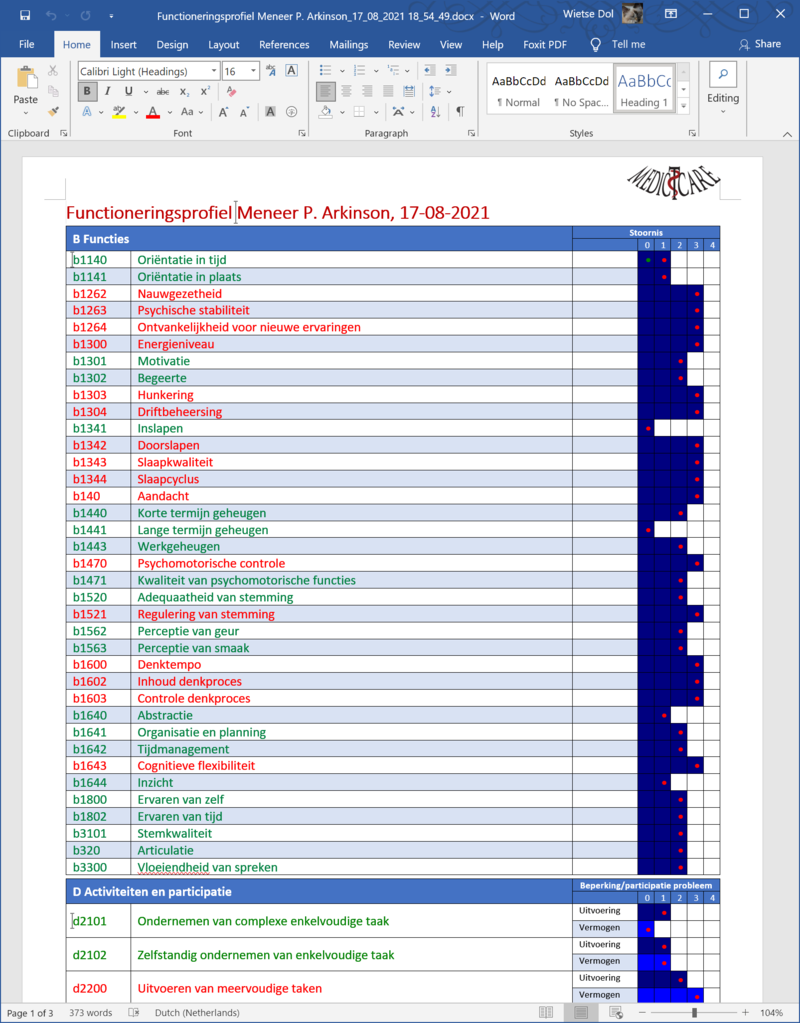Click the Share button
Image resolution: width=800 pixels, height=1023 pixels.
[760, 44]
